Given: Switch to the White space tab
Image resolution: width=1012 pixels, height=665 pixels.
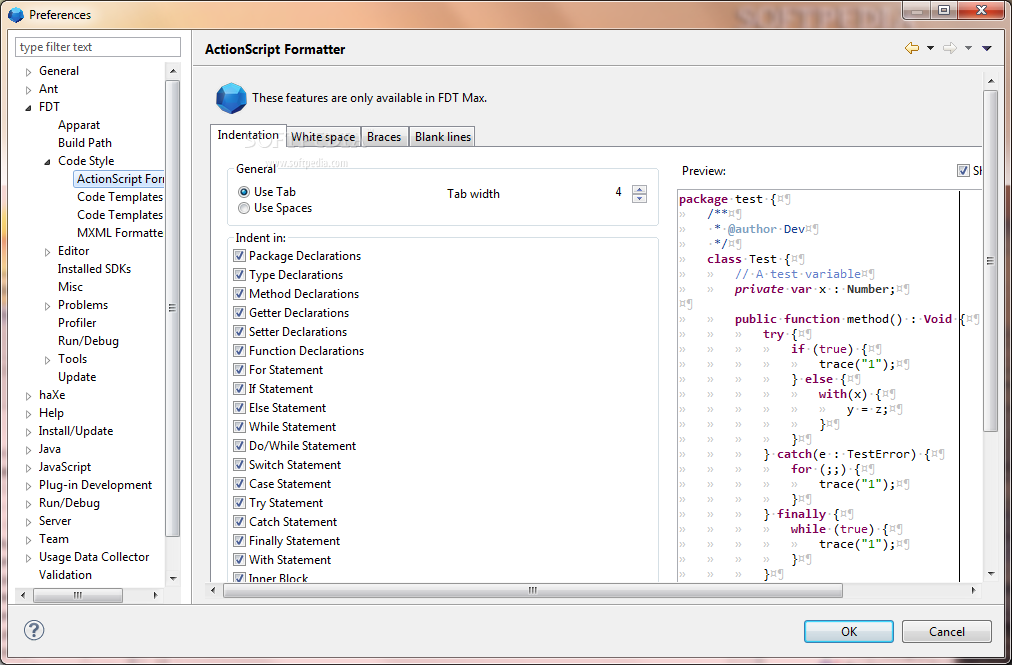Looking at the screenshot, I should pyautogui.click(x=323, y=137).
